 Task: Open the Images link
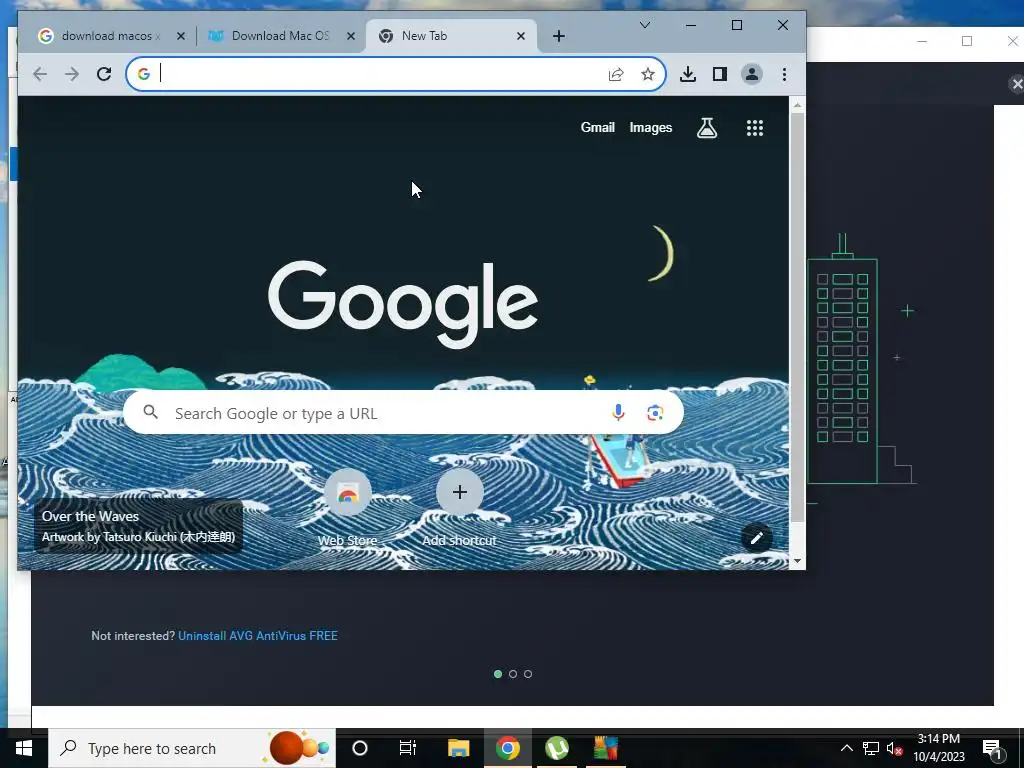[x=650, y=127]
